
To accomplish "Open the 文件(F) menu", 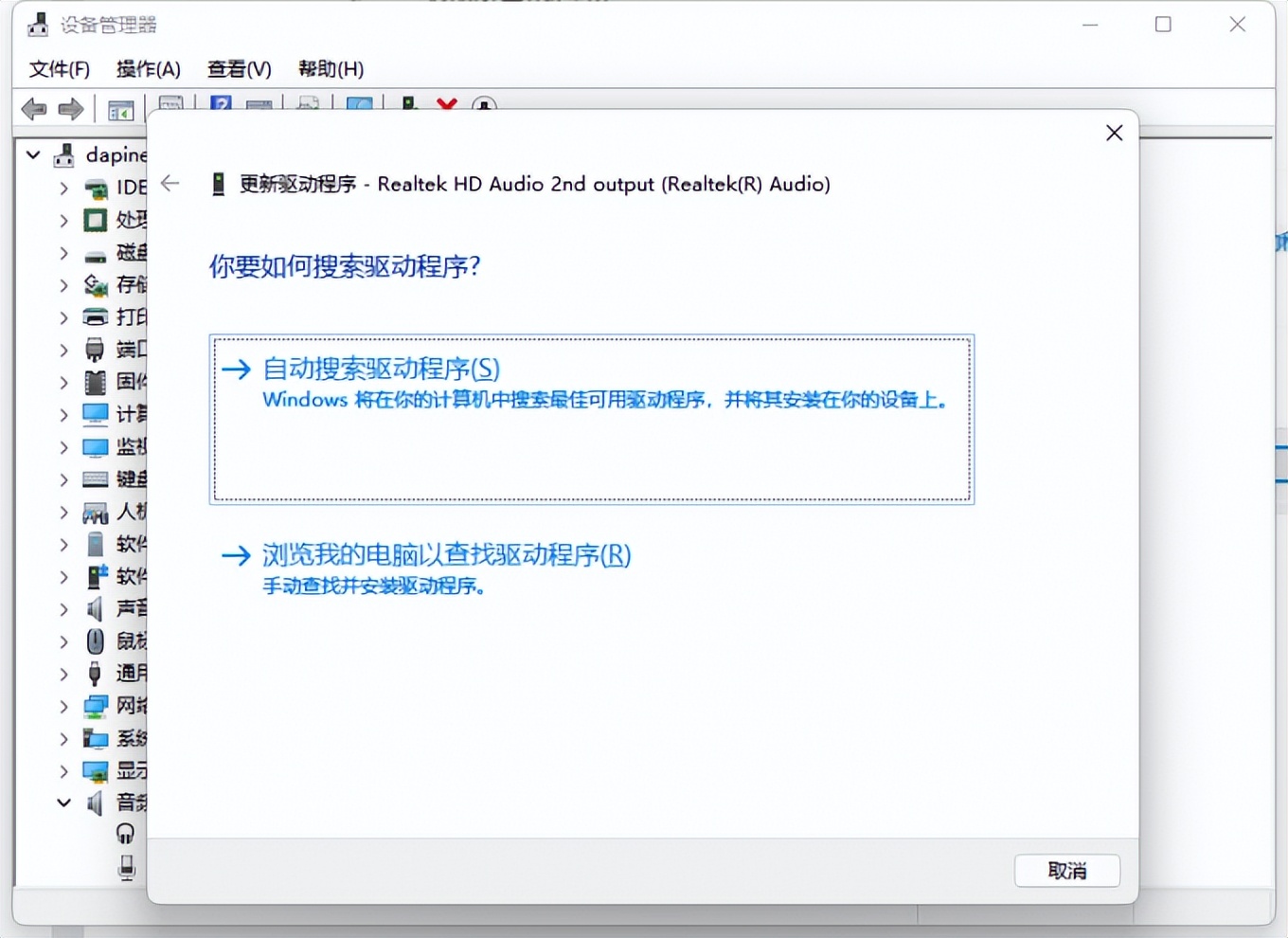I will (59, 68).
